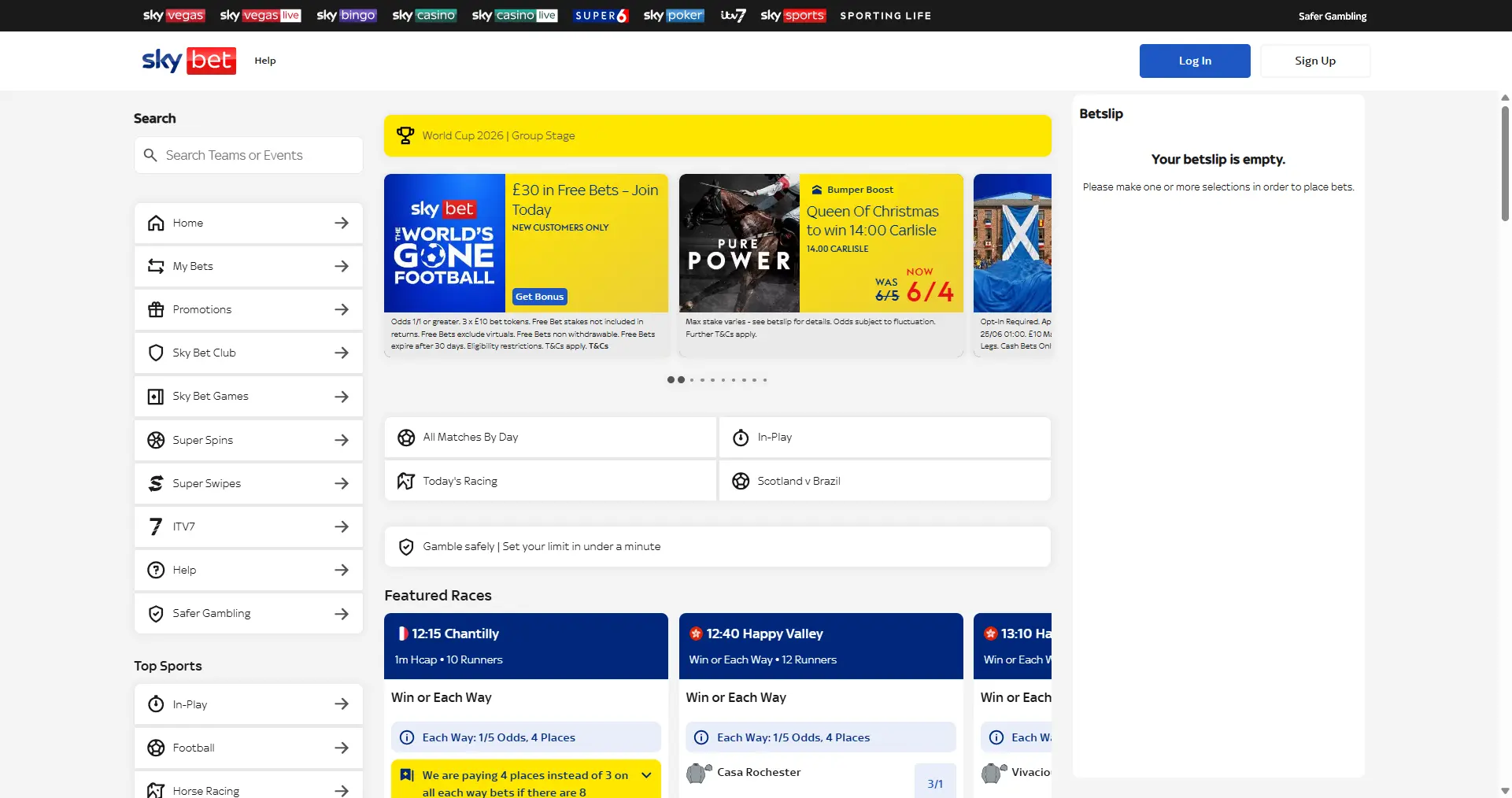
Task: Open Sky Poker from top bar
Action: (674, 16)
